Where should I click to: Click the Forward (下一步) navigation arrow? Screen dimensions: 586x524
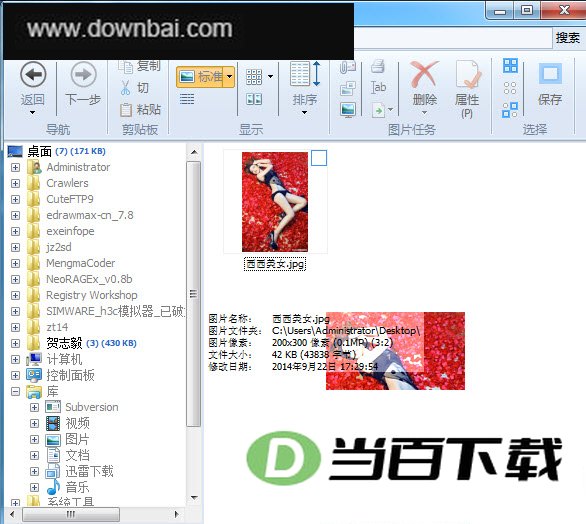[83, 74]
